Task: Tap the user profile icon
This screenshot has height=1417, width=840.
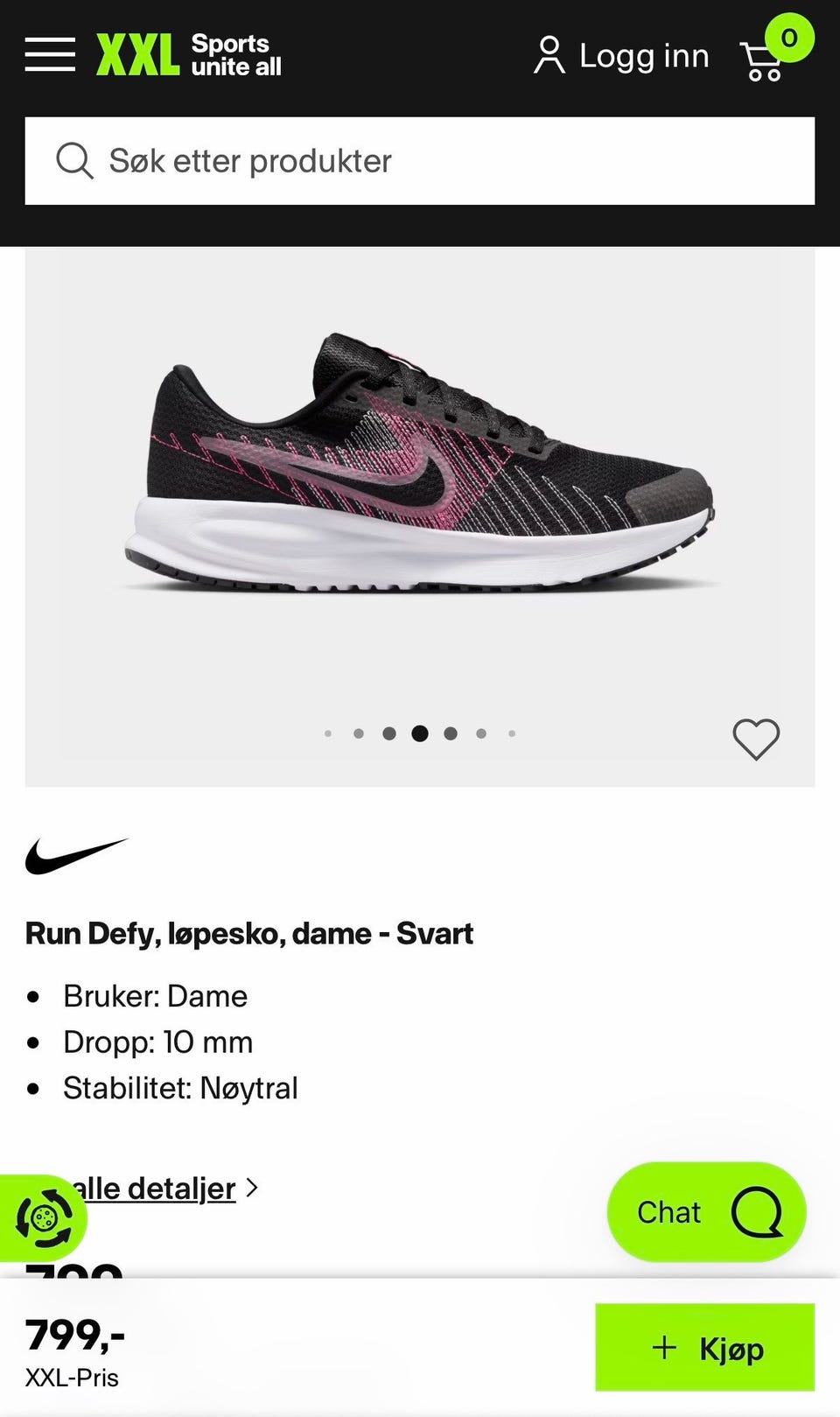Action: pos(549,55)
